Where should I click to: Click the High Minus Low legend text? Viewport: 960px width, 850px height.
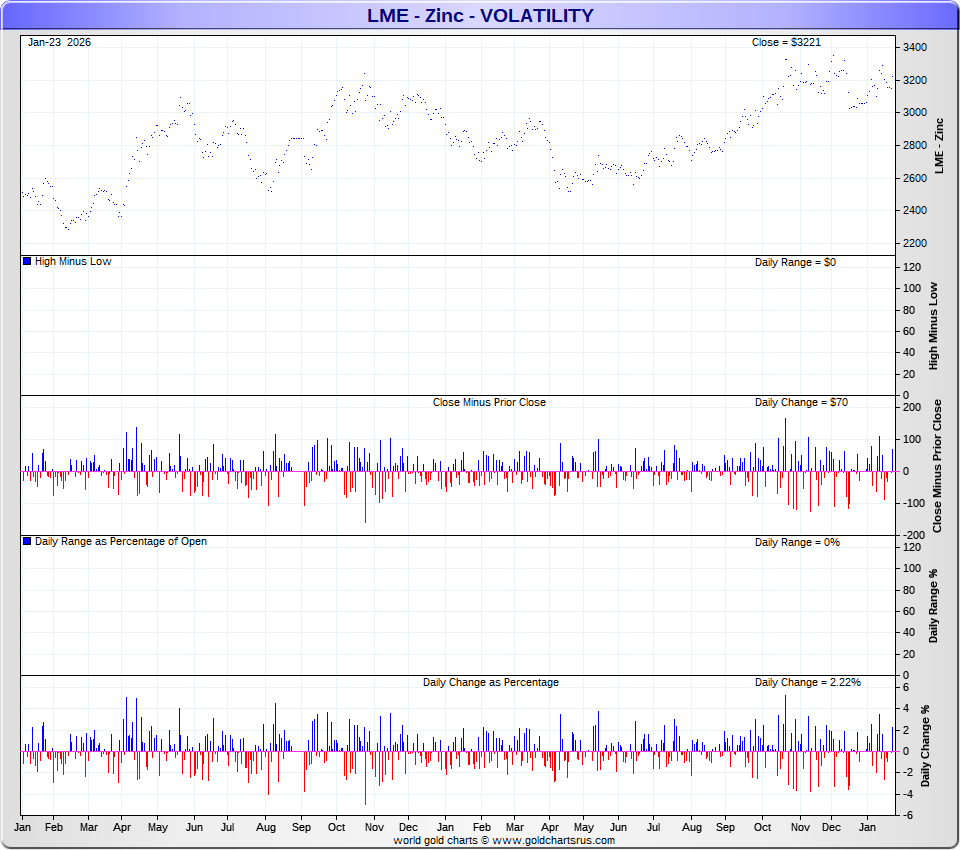(73, 261)
